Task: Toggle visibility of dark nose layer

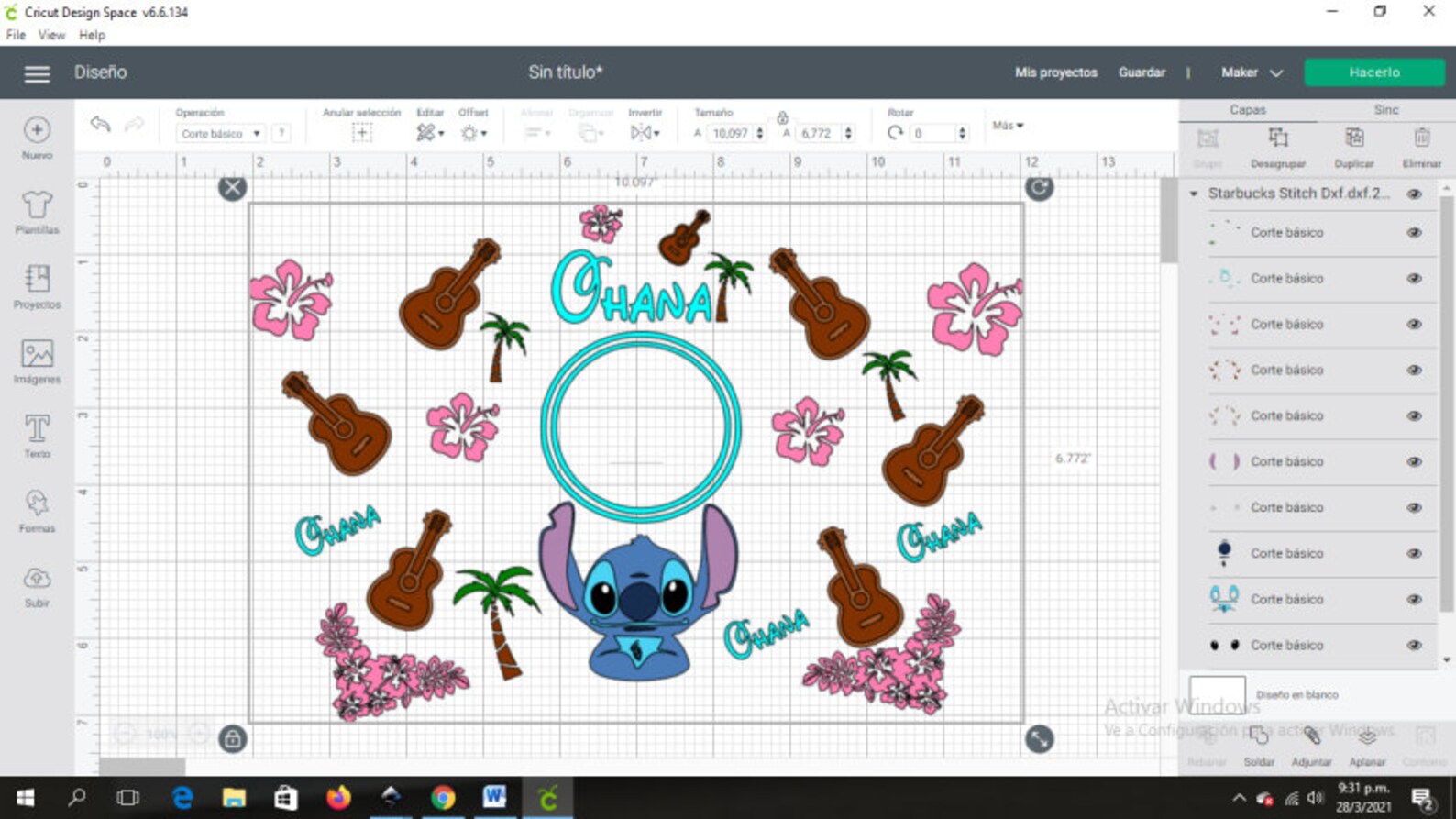Action: [x=1415, y=554]
